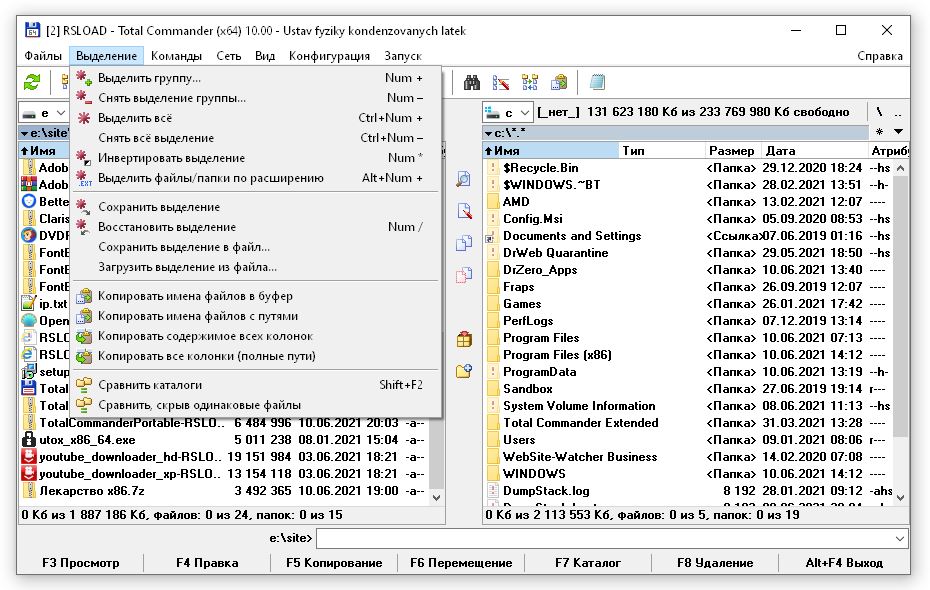Click the clipboard copy names toolbar icon
The image size is (930, 590).
point(559,82)
